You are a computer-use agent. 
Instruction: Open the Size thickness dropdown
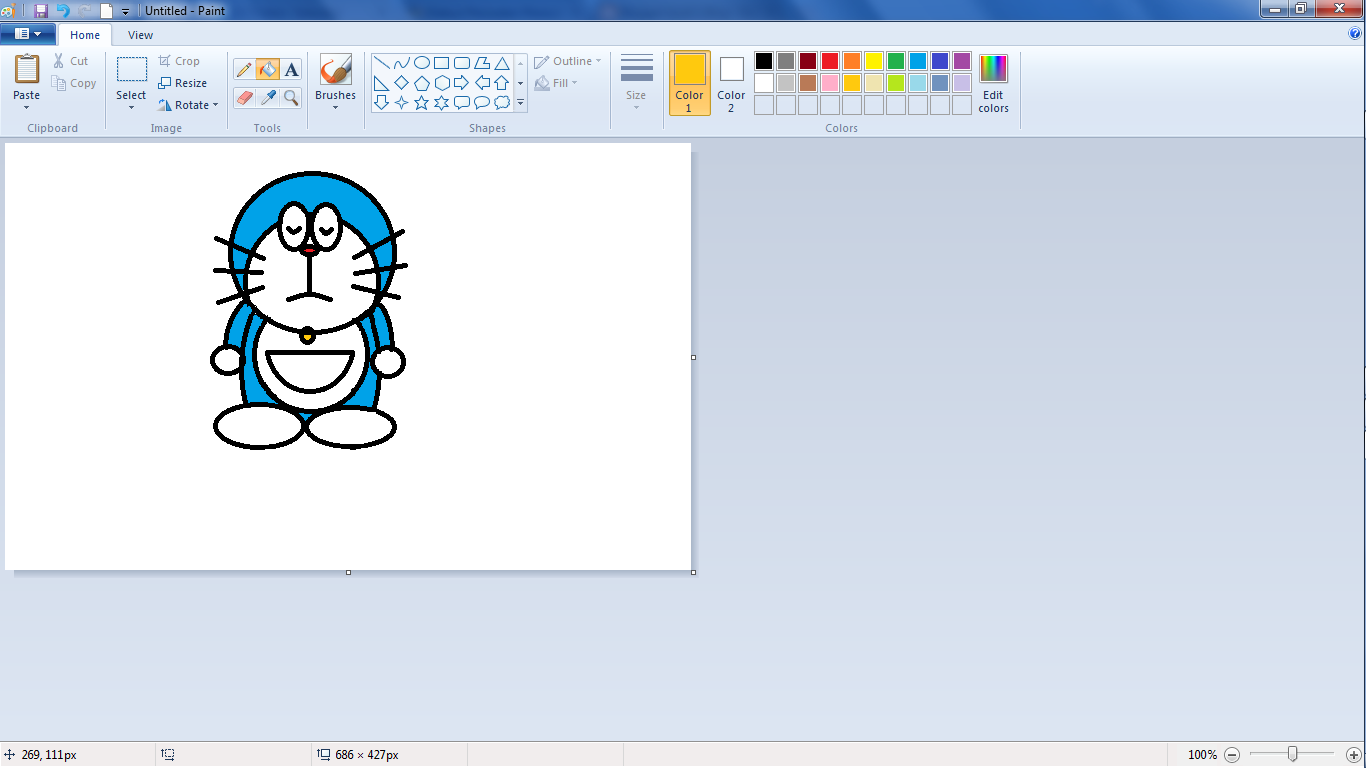(636, 82)
